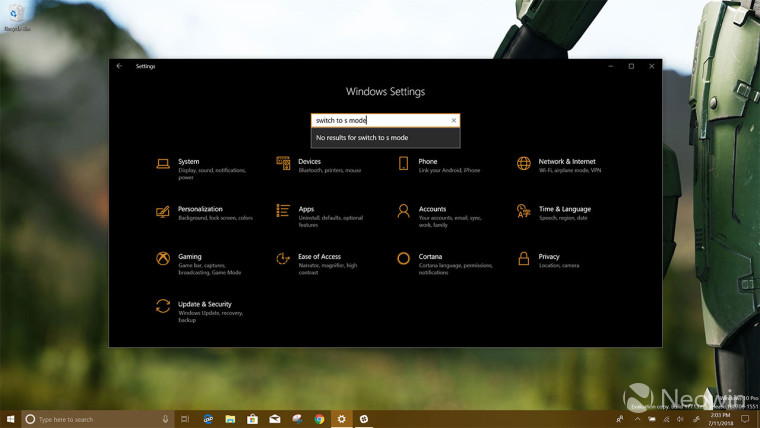This screenshot has height=428, width=760.
Task: Open the Cortana category label
Action: pos(430,256)
